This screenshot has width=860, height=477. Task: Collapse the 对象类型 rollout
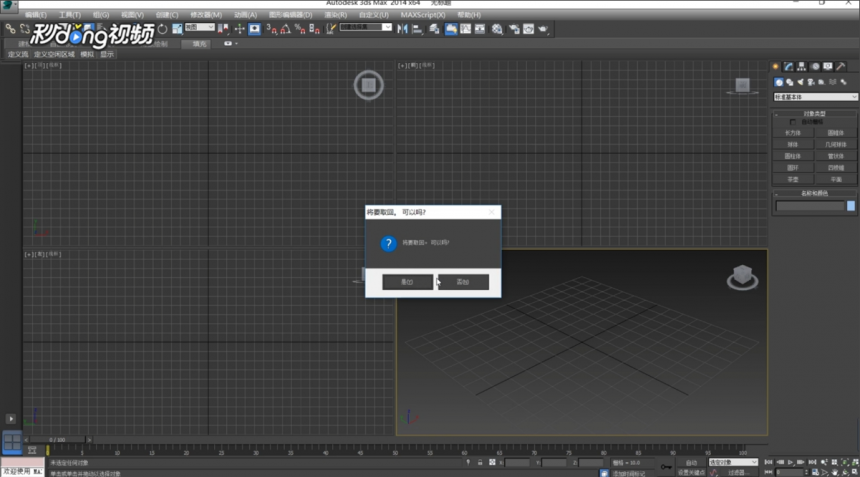click(x=814, y=113)
